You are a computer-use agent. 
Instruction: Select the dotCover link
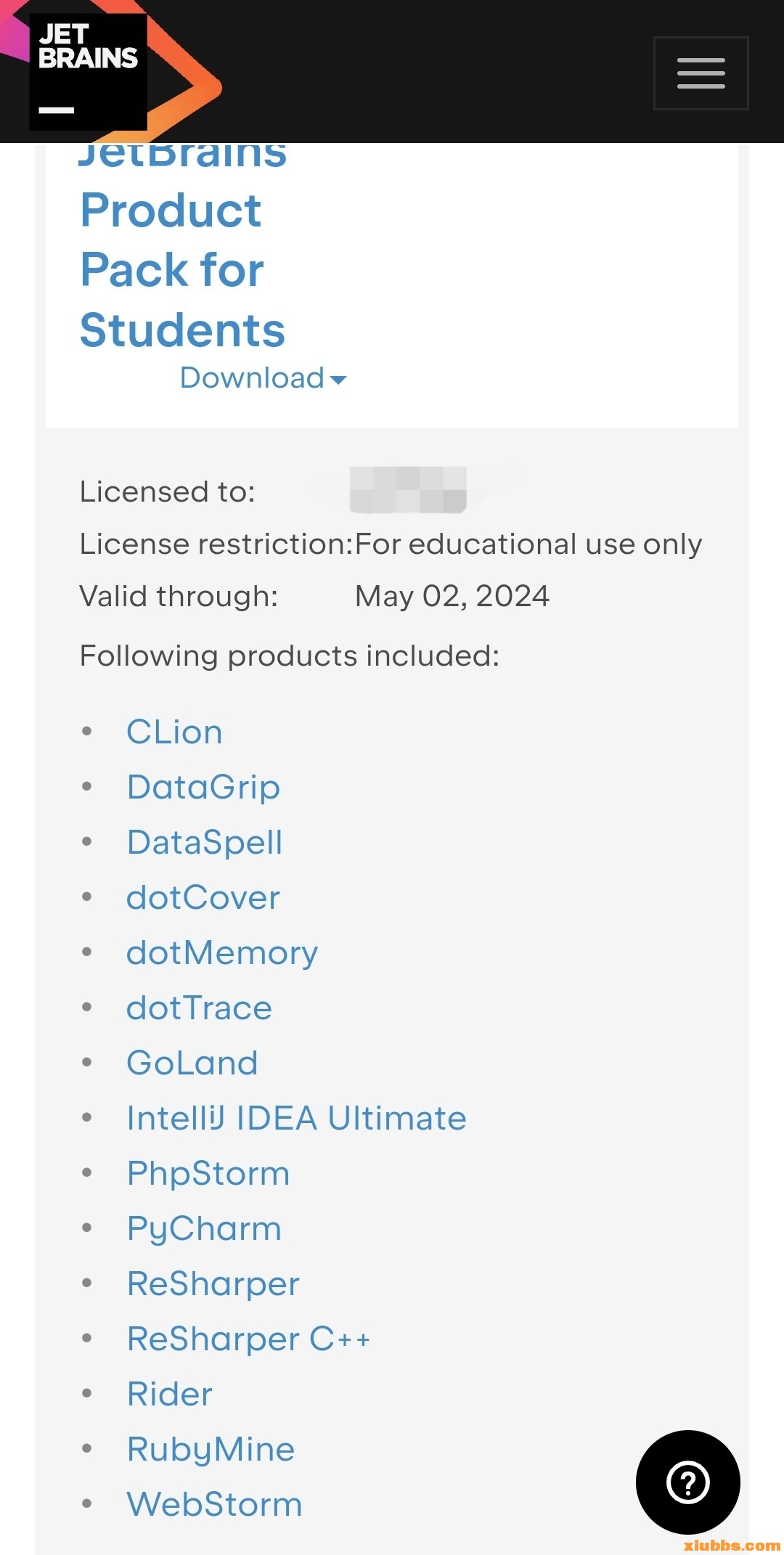pyautogui.click(x=203, y=897)
